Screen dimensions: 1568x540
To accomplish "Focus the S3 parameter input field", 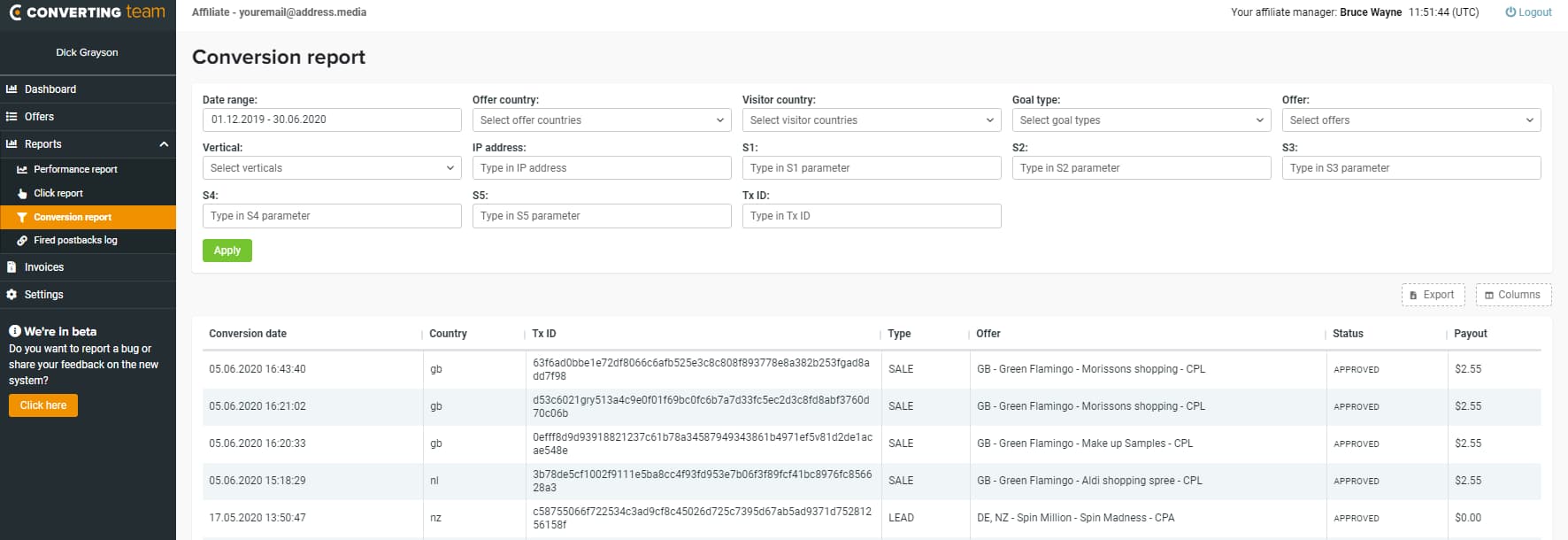I will coord(1411,168).
